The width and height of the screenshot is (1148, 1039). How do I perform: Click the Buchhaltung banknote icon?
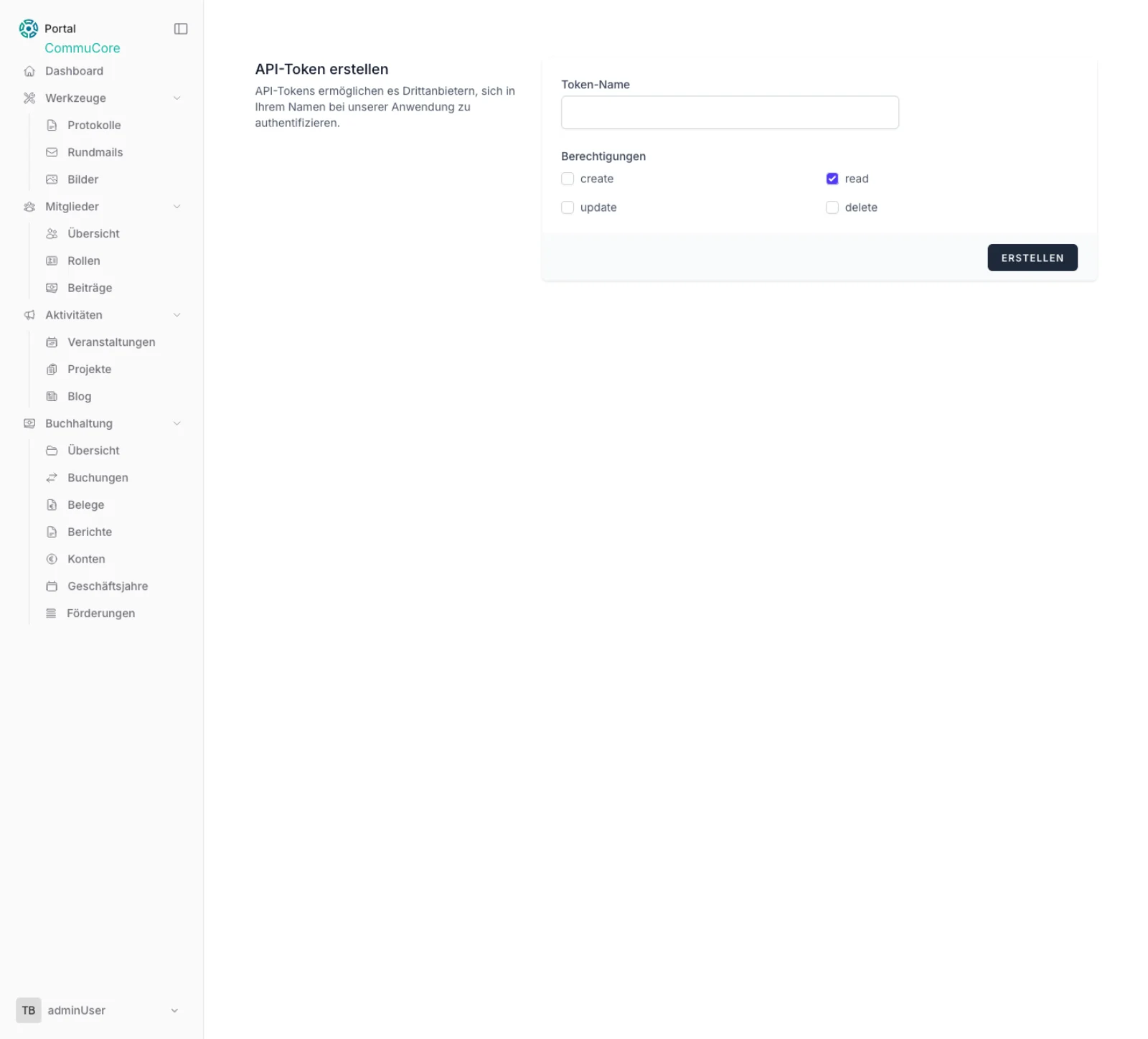[x=29, y=423]
